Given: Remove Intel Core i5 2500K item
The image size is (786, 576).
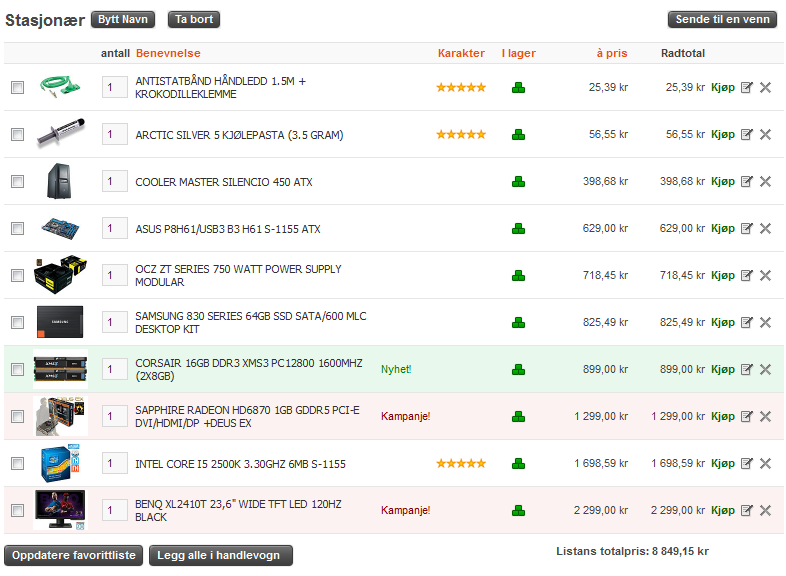Looking at the screenshot, I should coord(765,463).
